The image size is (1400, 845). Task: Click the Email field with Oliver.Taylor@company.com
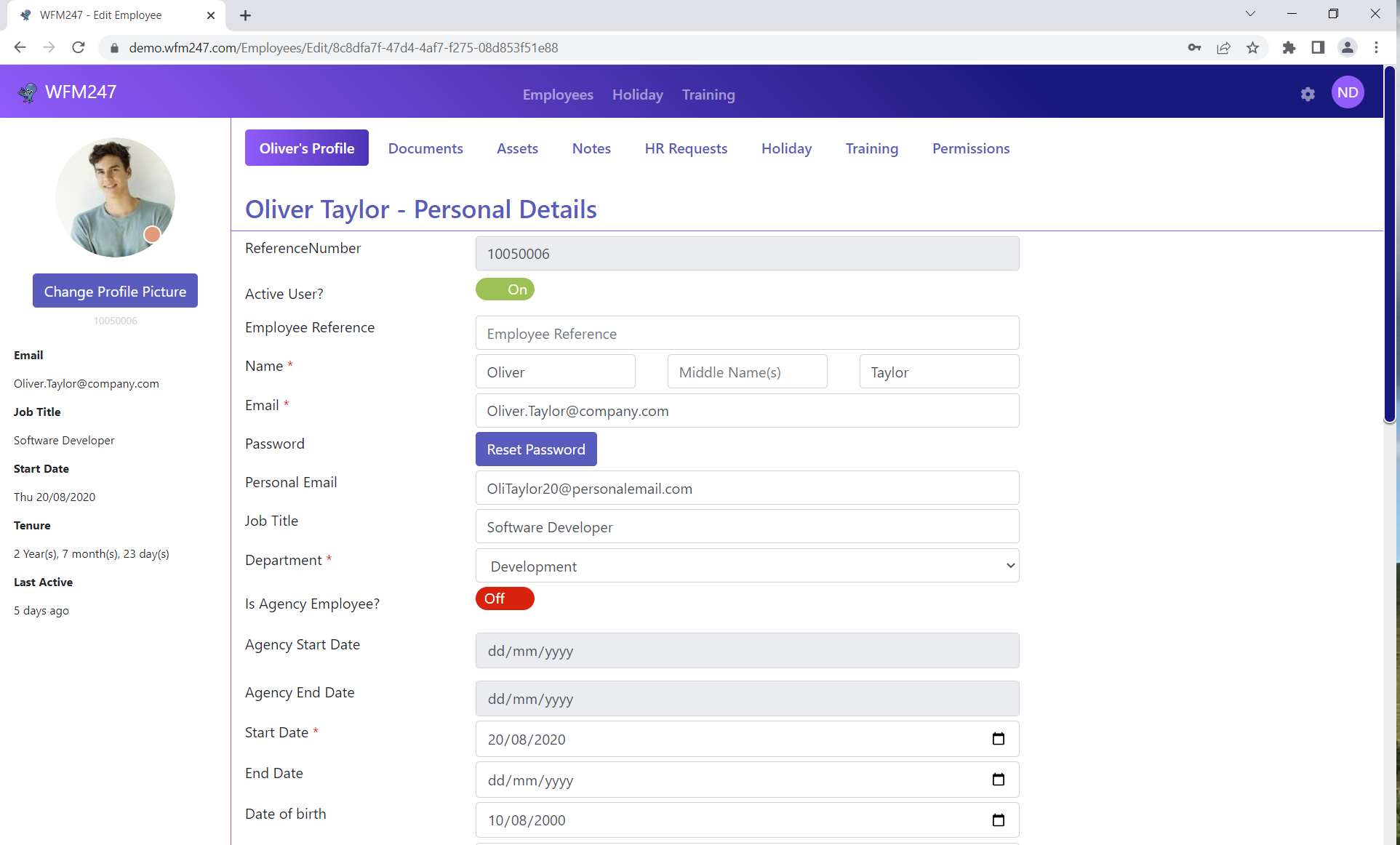coord(747,411)
